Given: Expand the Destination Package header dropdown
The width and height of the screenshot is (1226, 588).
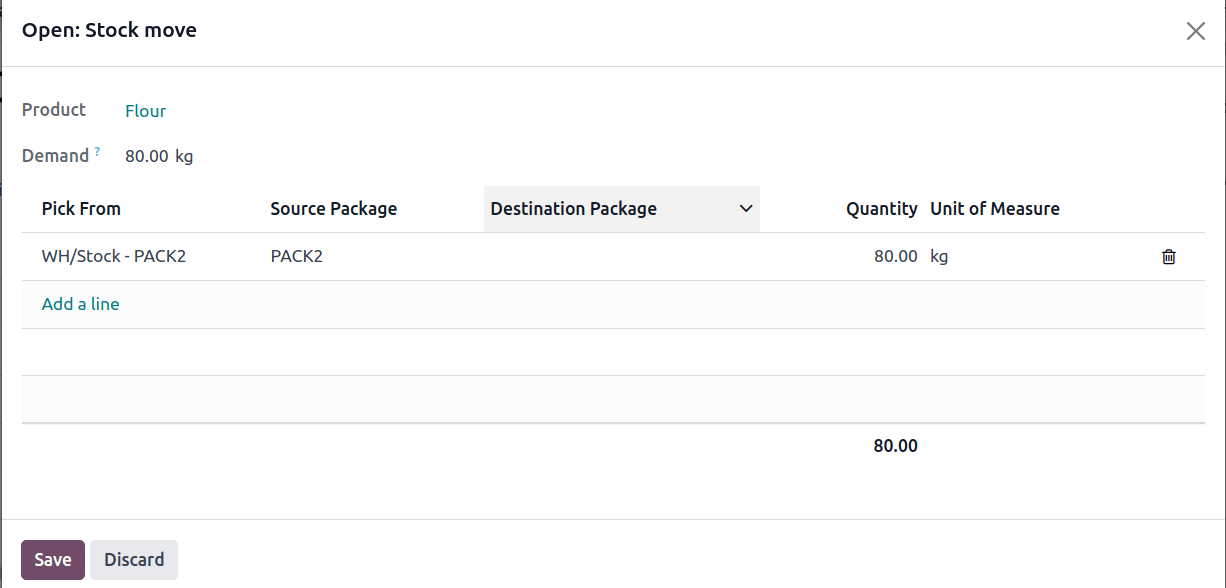Looking at the screenshot, I should pos(745,209).
